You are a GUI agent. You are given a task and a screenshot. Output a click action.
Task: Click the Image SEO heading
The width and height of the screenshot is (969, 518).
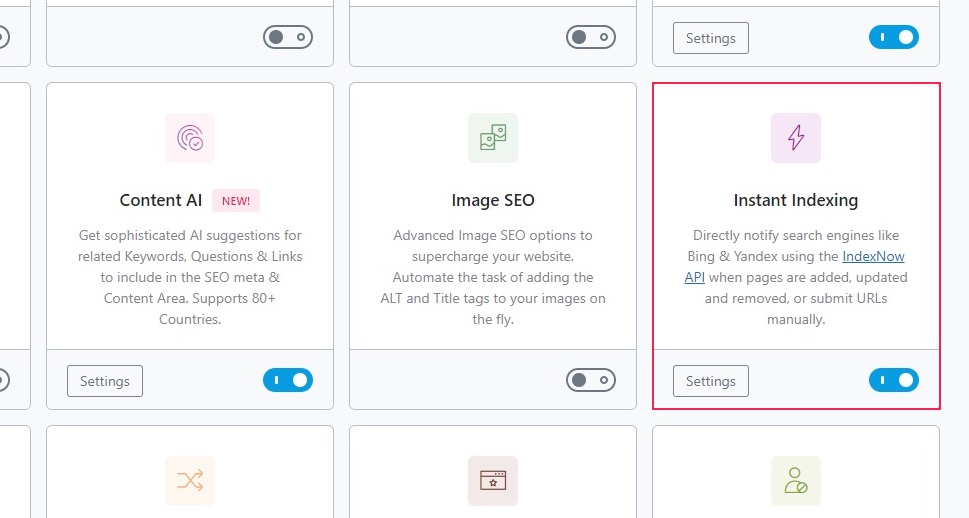point(493,200)
